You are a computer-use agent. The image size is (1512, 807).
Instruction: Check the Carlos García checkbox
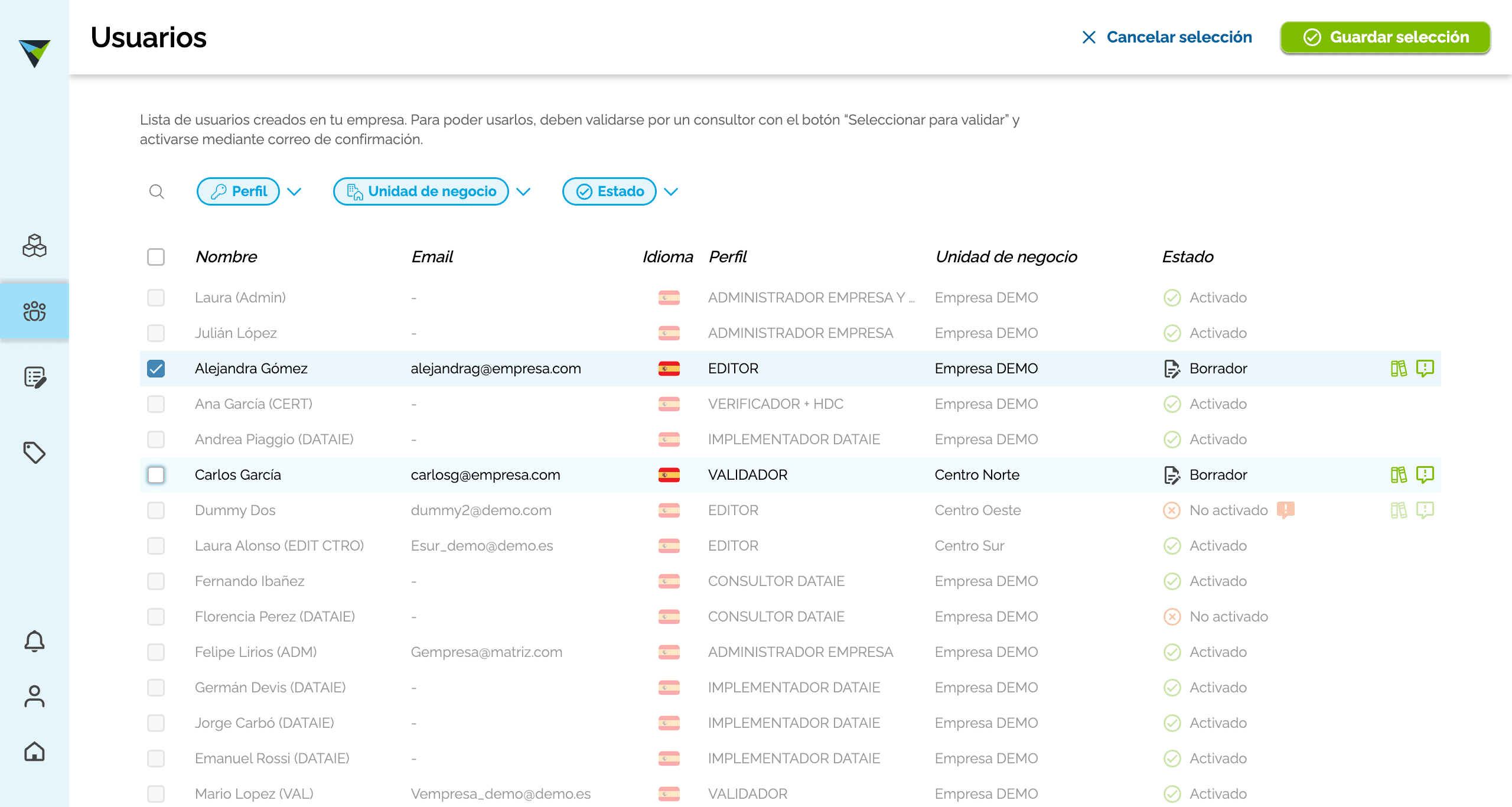tap(156, 475)
